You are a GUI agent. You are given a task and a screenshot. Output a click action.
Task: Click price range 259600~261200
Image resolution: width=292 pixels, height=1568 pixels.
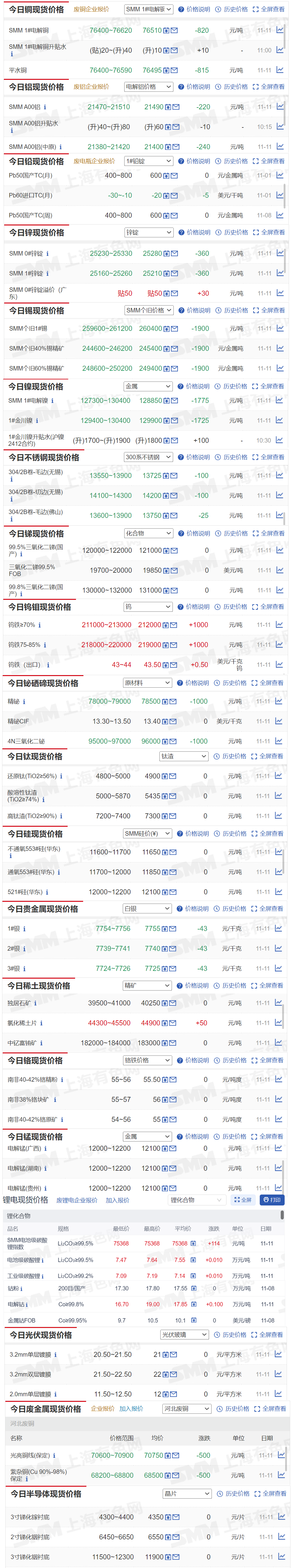point(107,329)
